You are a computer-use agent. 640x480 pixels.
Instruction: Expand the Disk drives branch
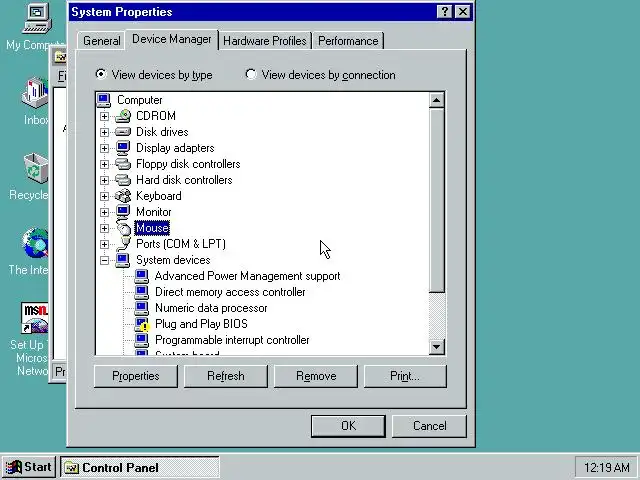104,132
